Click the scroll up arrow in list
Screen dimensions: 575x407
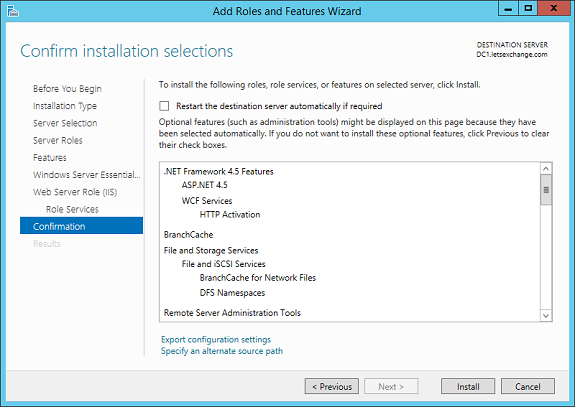coord(546,169)
